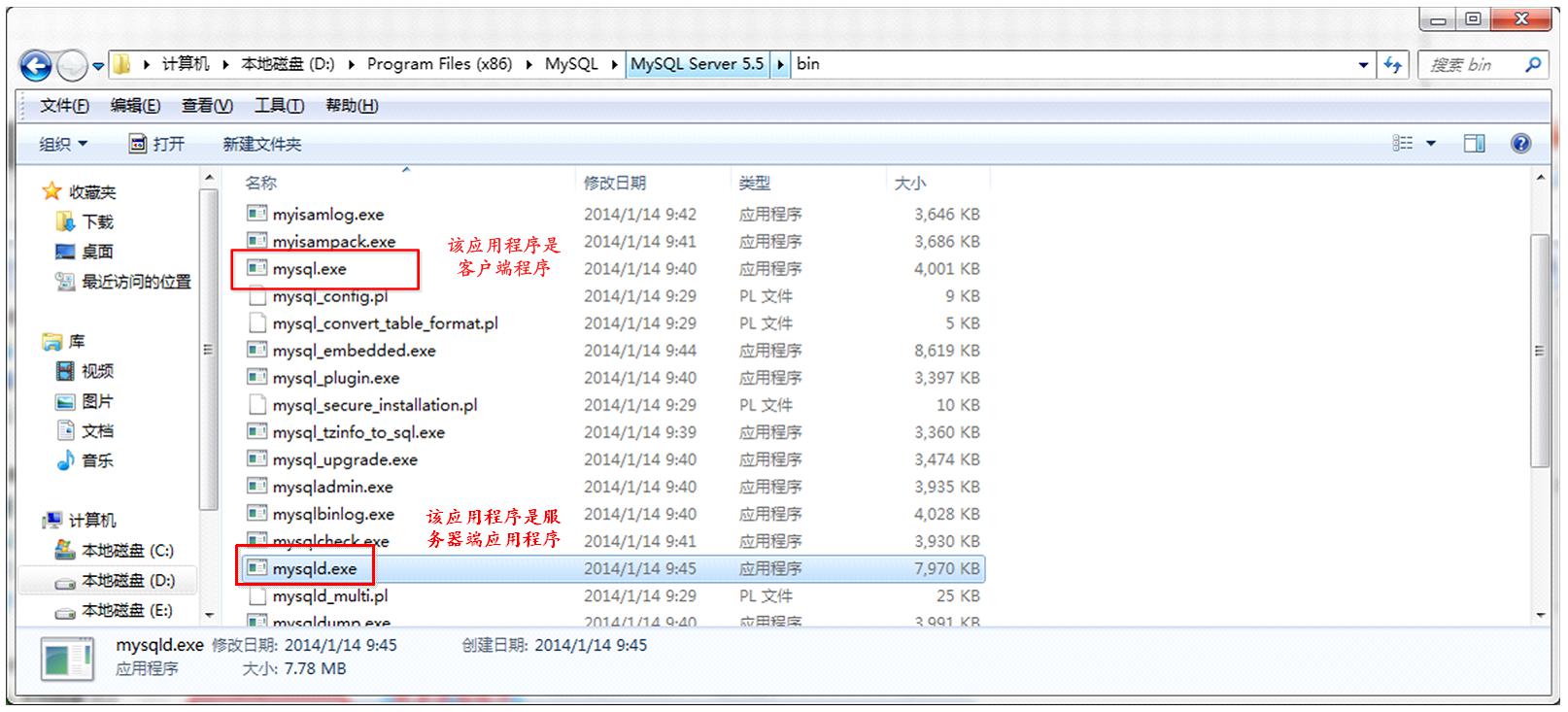Click the mysql_plugin.exe file icon

(256, 377)
